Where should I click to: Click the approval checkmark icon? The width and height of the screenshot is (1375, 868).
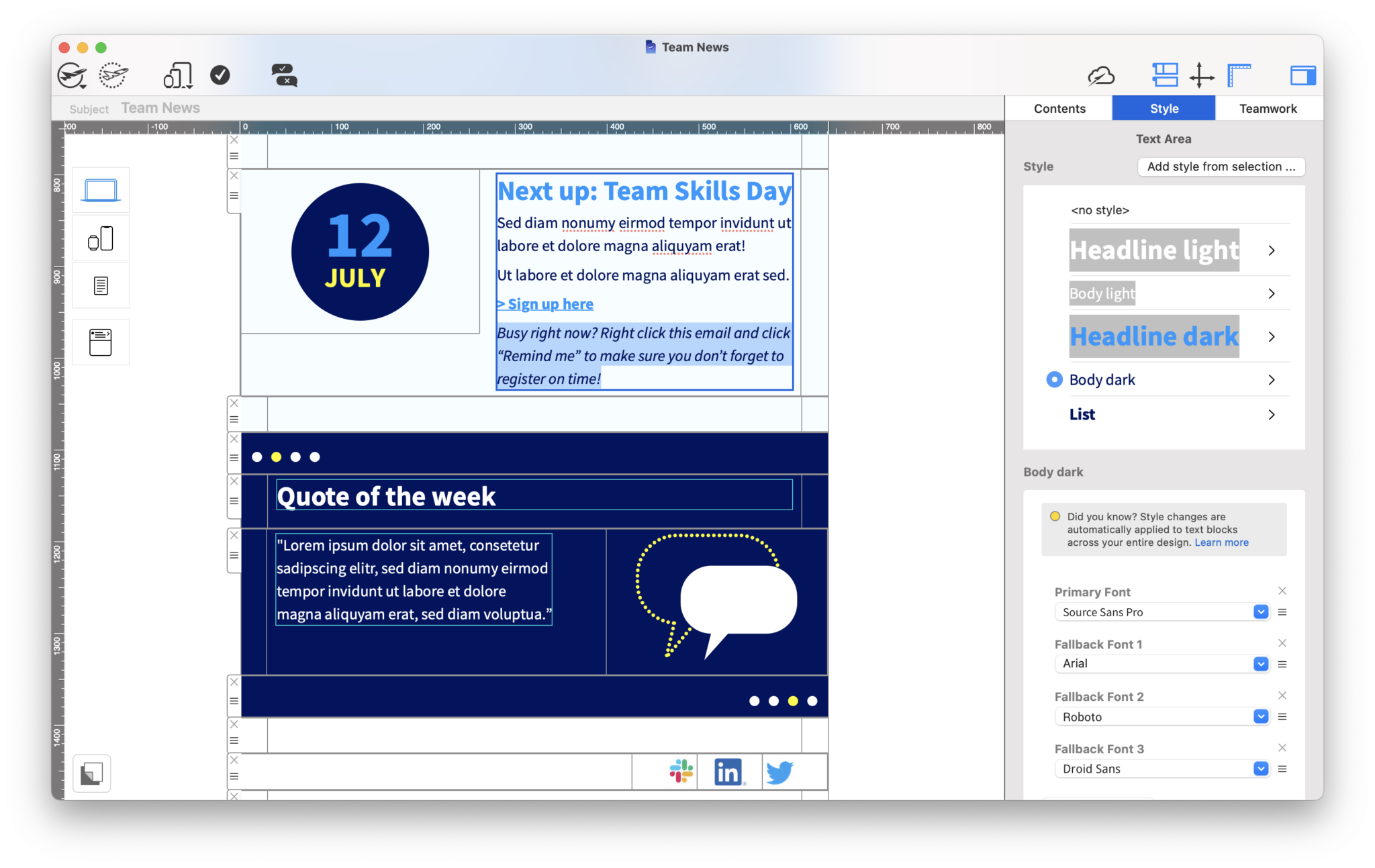[220, 75]
